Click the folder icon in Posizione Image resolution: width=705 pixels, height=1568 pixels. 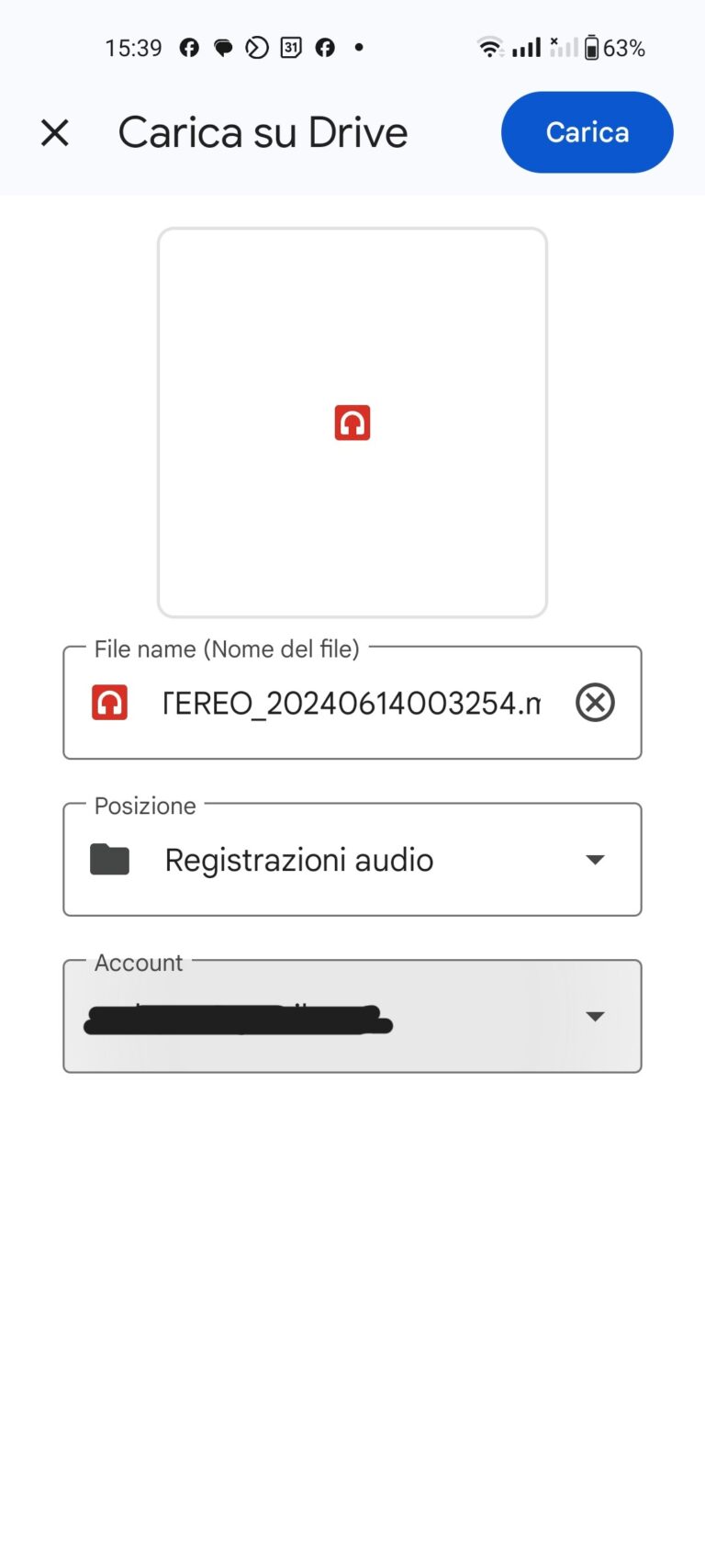[x=110, y=860]
